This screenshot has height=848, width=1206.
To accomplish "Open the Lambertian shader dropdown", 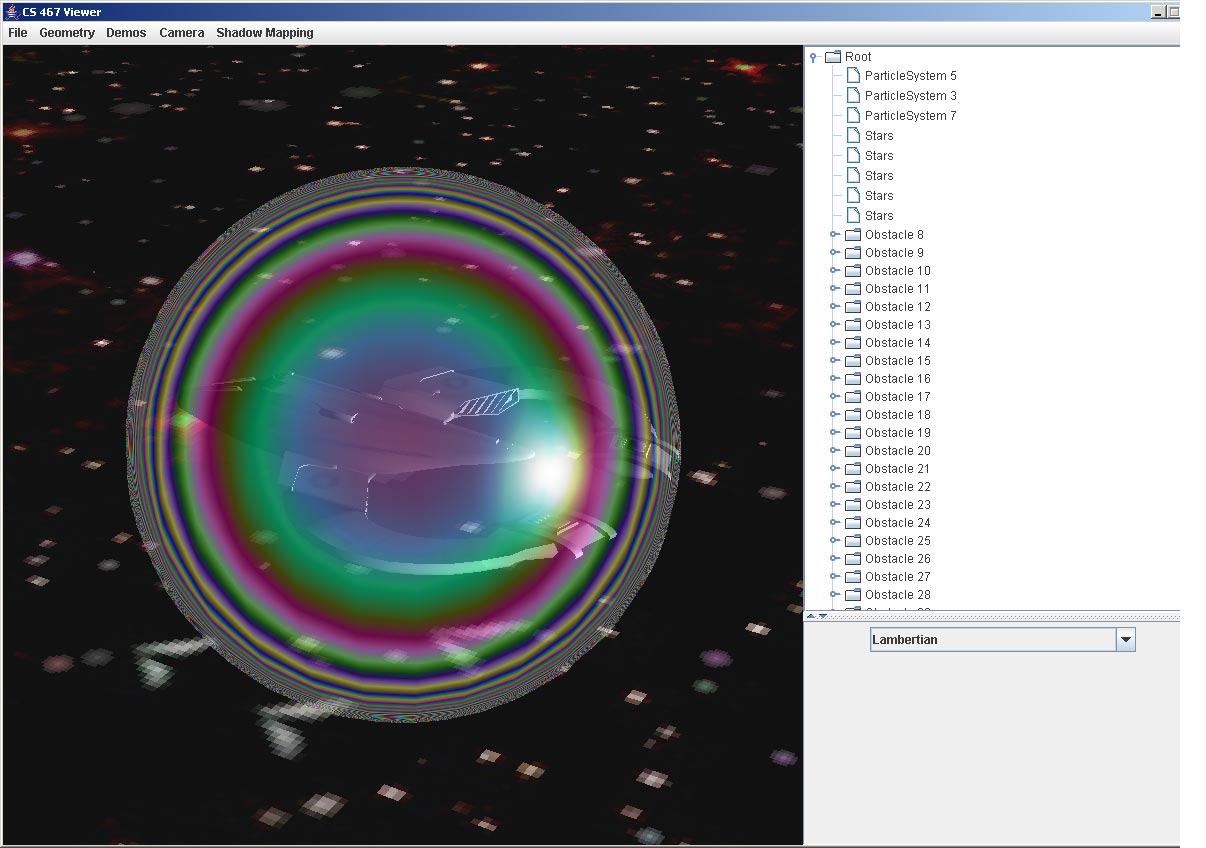I will (1125, 640).
